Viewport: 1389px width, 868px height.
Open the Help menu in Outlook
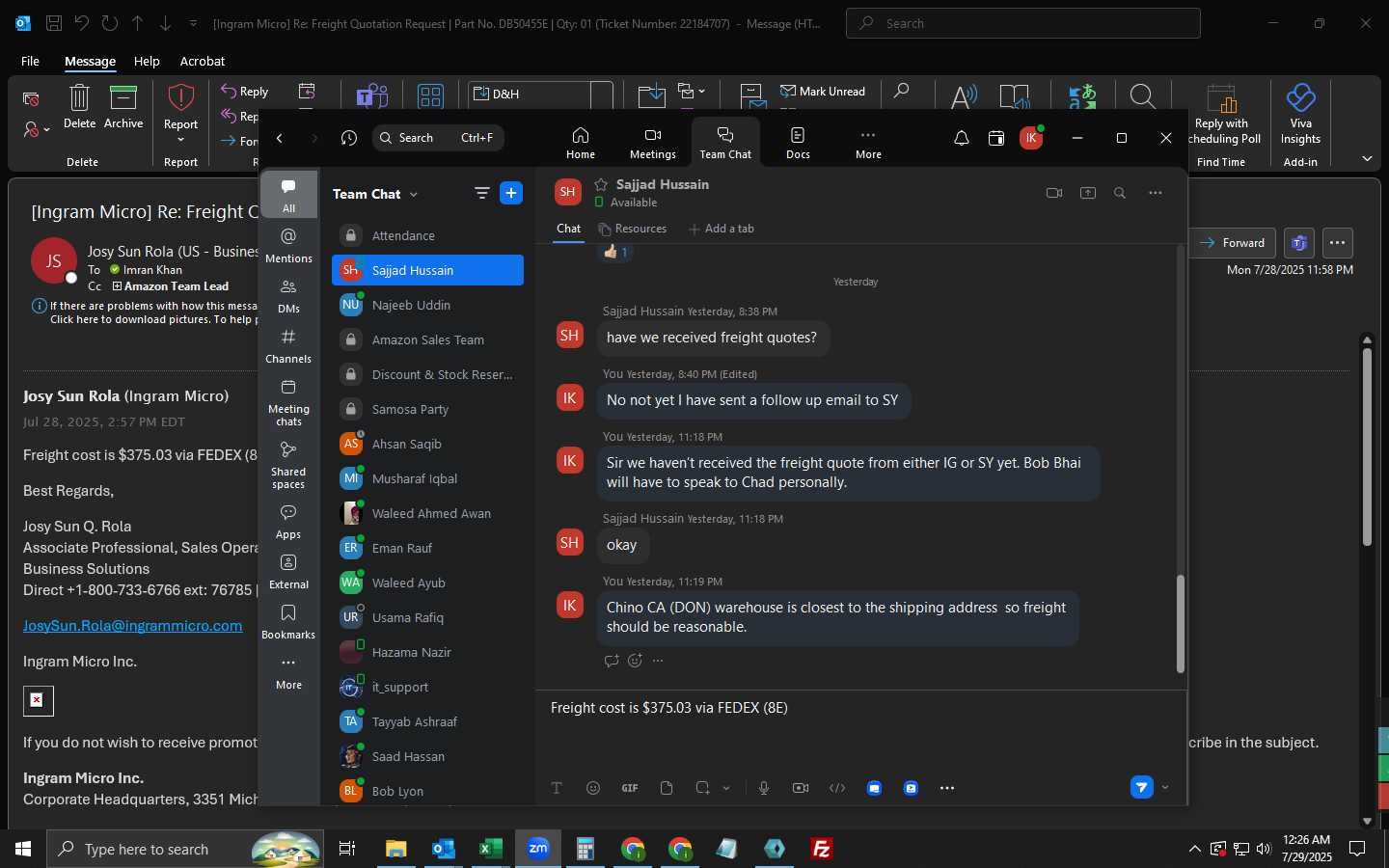147,61
